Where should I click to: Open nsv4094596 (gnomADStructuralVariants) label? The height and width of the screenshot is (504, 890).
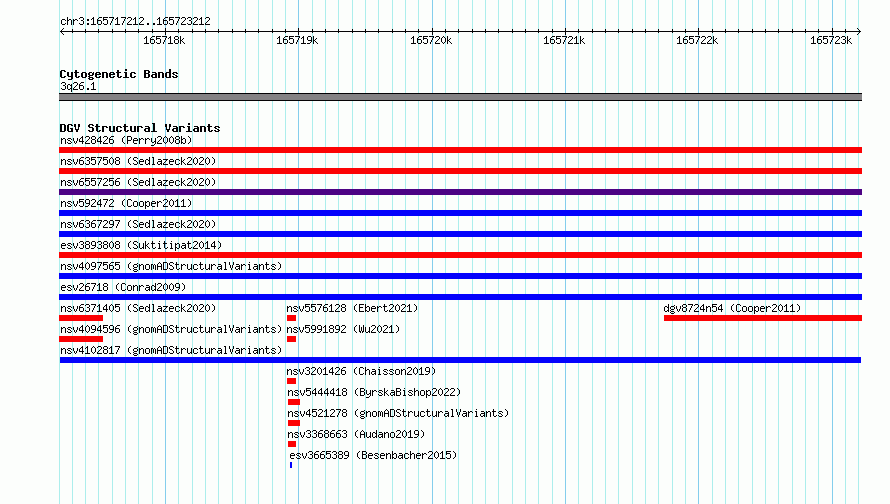(x=171, y=329)
